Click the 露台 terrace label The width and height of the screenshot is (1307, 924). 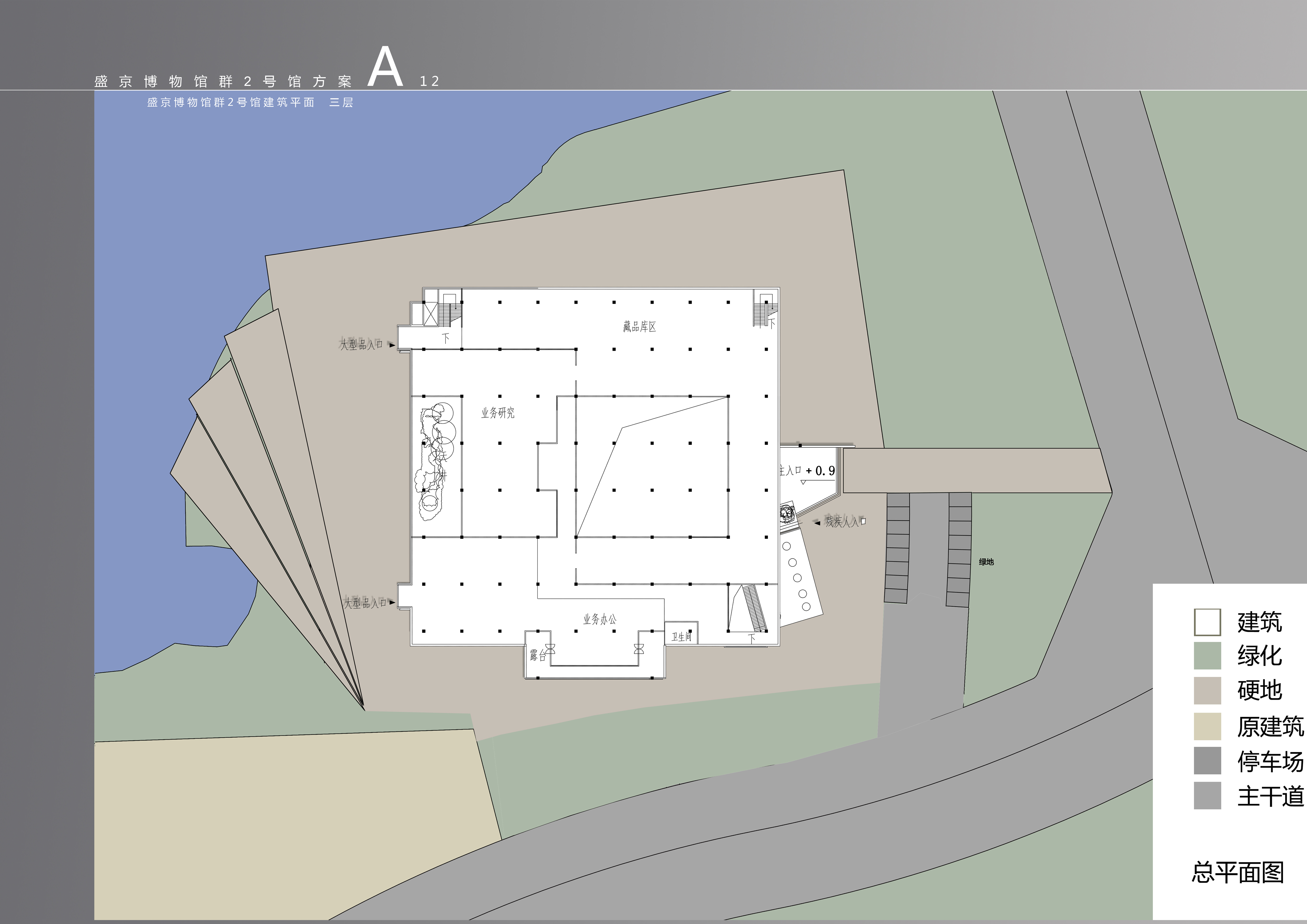click(537, 655)
